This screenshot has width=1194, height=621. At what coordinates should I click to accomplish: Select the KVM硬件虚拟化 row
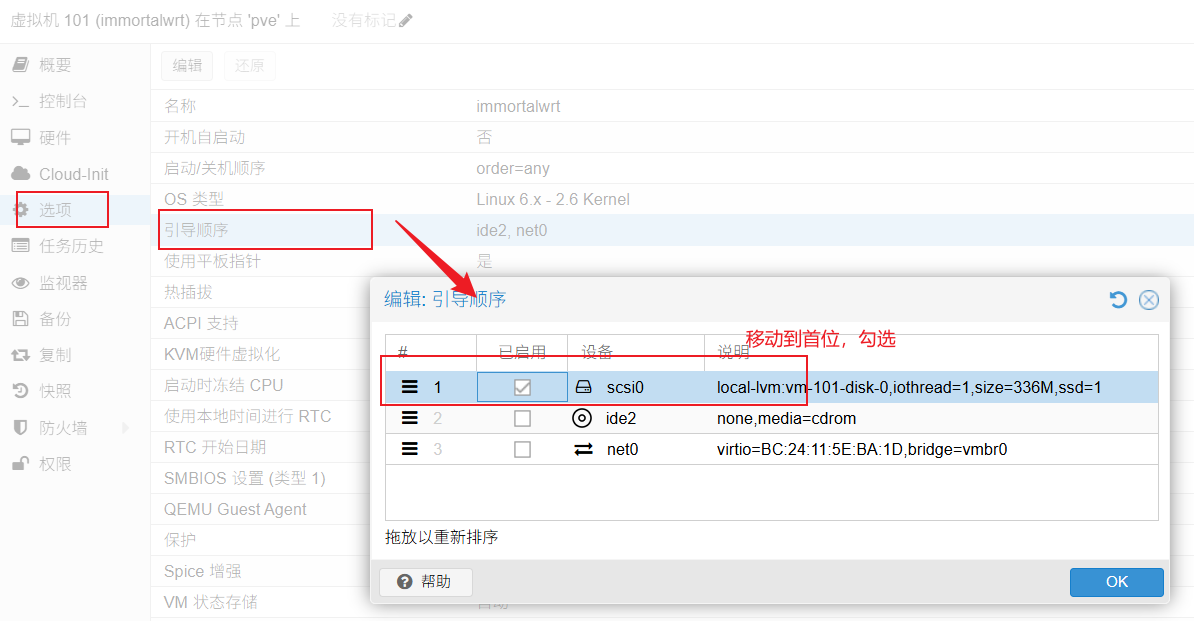click(x=260, y=355)
